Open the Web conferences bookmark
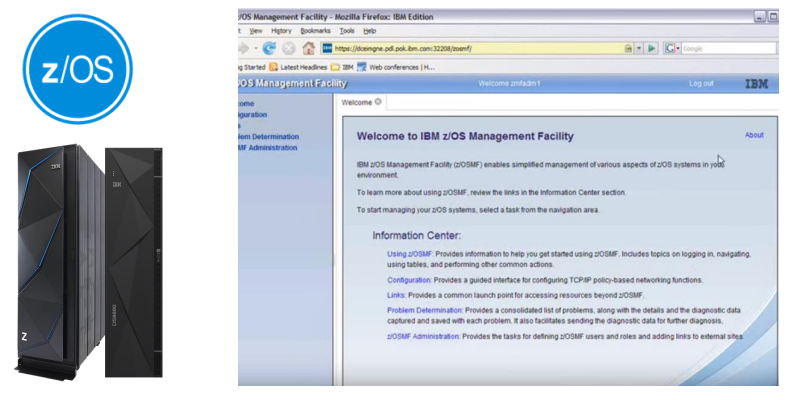Image resolution: width=794 pixels, height=400 pixels. pos(396,67)
